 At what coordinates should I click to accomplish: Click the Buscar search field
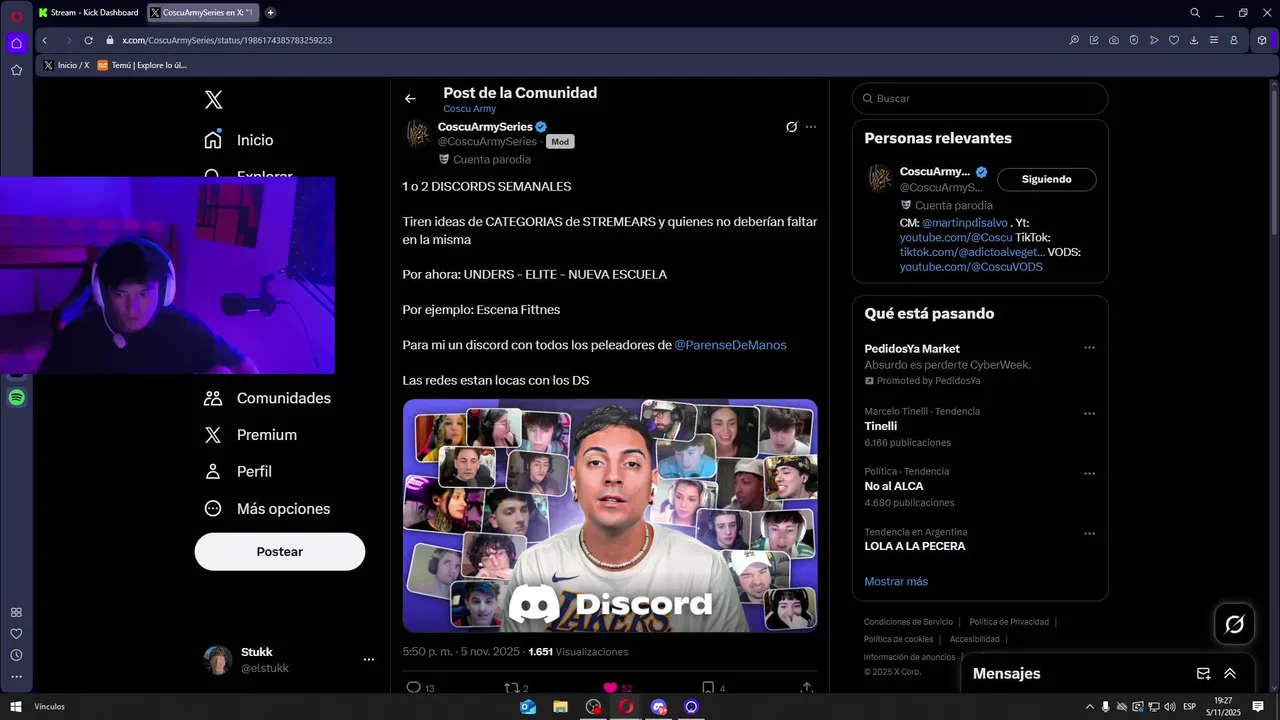[x=980, y=99]
